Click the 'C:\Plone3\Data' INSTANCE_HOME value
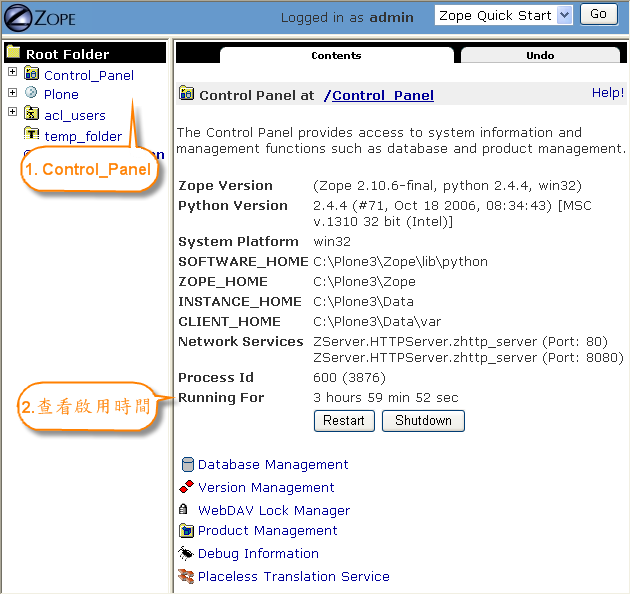Image resolution: width=631 pixels, height=595 pixels. (x=363, y=302)
